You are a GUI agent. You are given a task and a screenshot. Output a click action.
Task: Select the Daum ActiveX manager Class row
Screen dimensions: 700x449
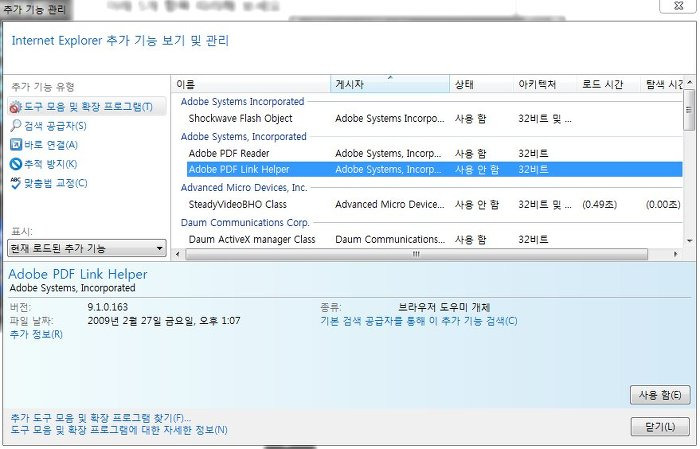click(x=434, y=239)
